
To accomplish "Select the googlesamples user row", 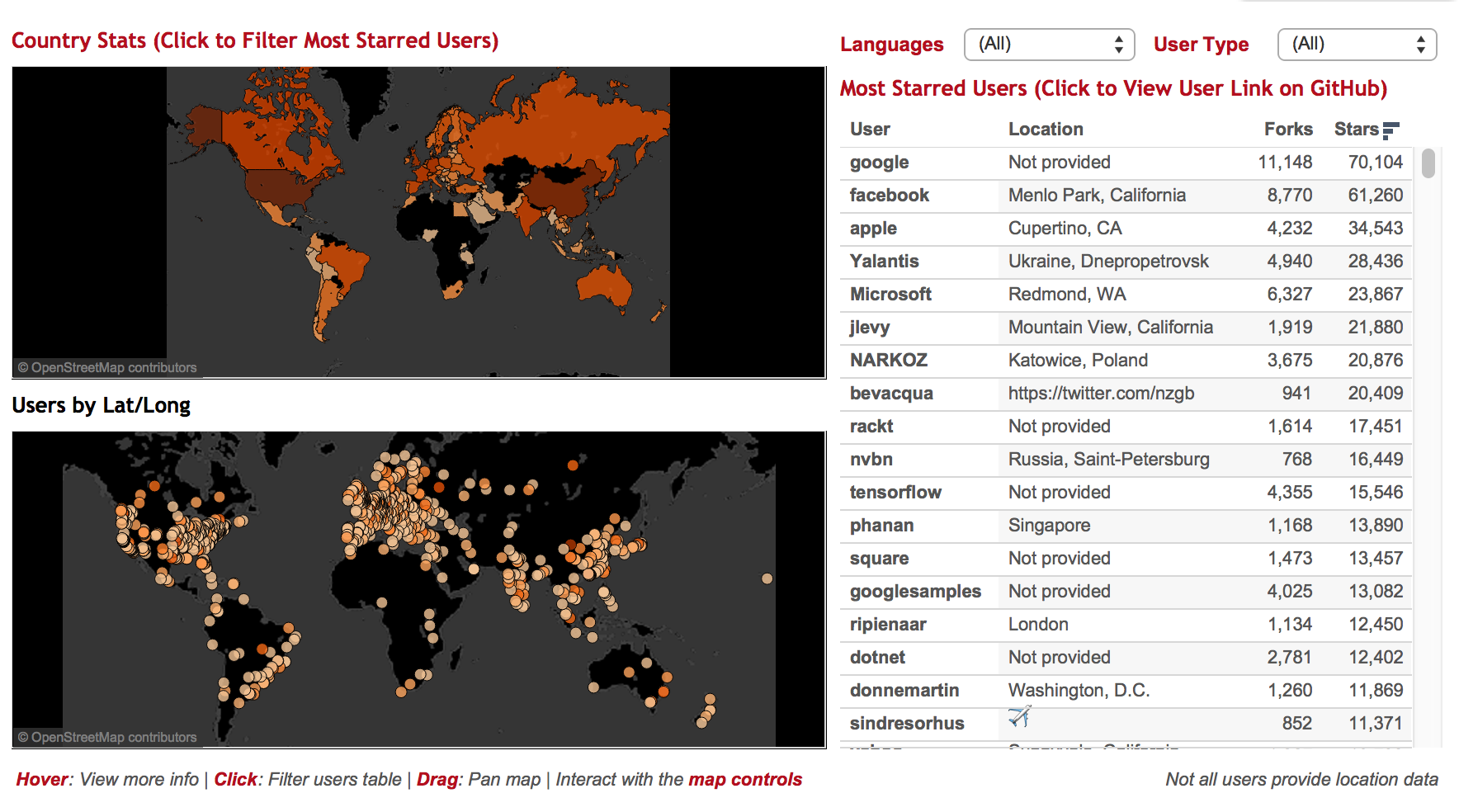I will pyautogui.click(x=1126, y=592).
